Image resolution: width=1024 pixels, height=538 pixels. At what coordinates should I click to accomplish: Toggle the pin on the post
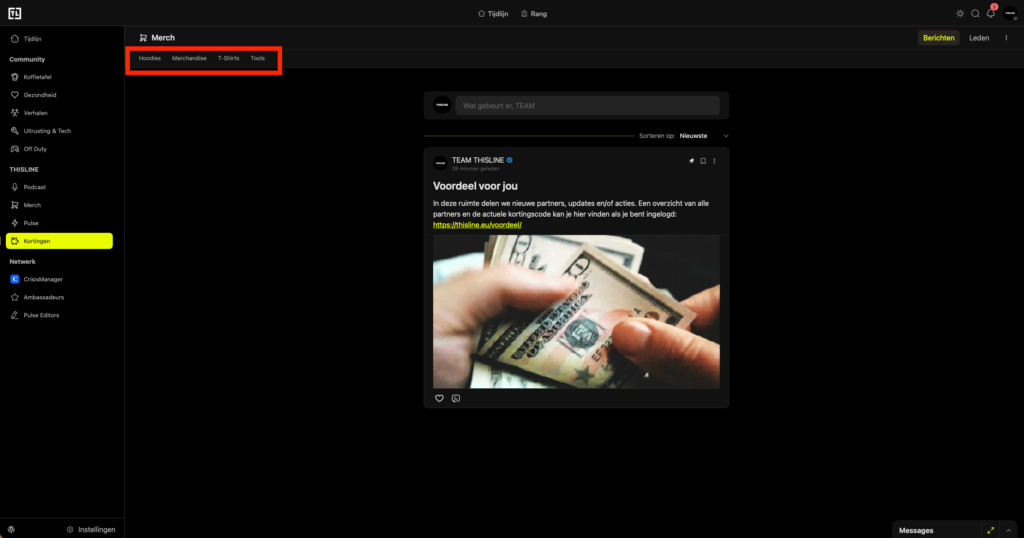click(x=691, y=161)
